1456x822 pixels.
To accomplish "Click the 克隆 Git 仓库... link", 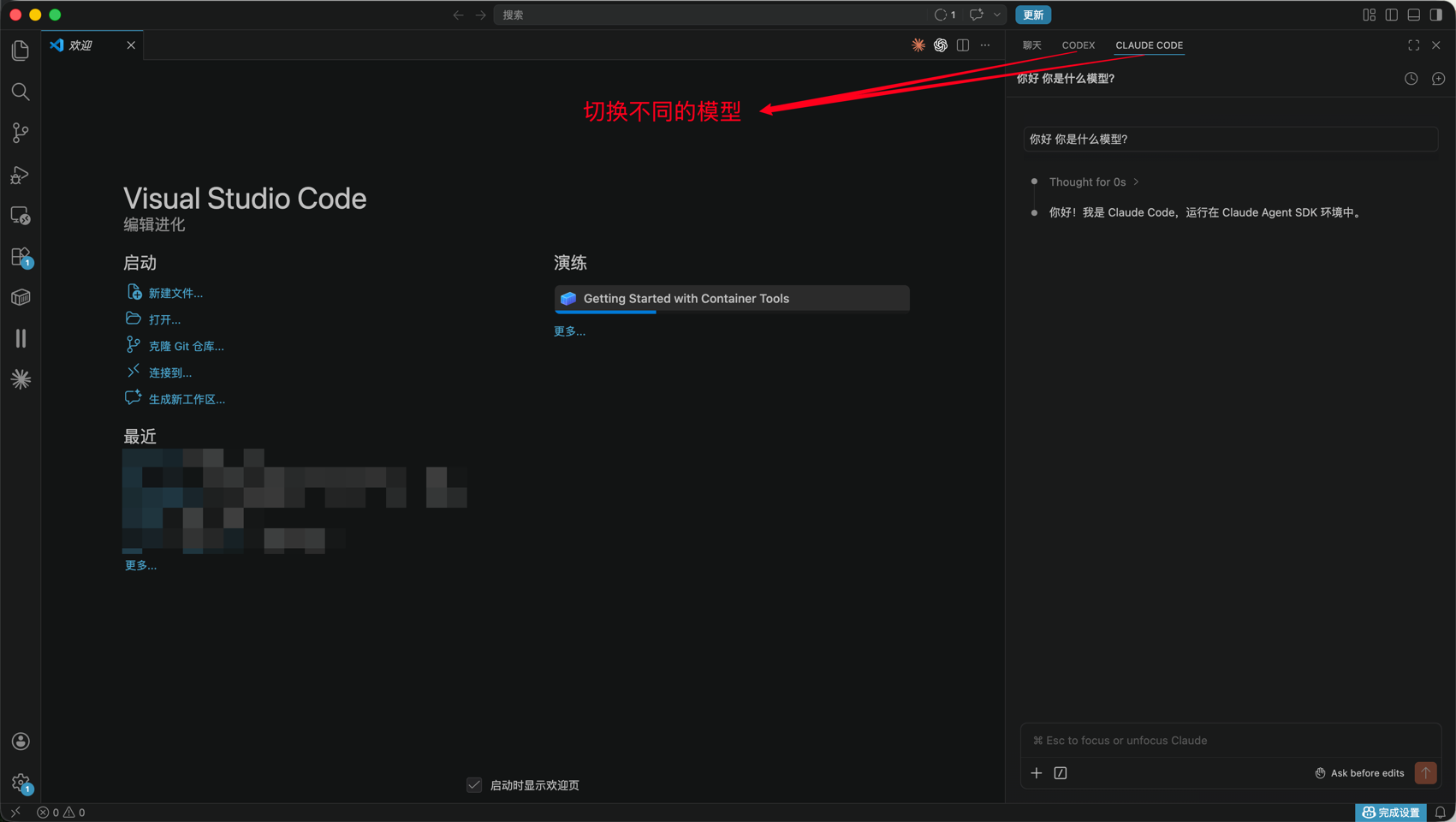I will 187,346.
